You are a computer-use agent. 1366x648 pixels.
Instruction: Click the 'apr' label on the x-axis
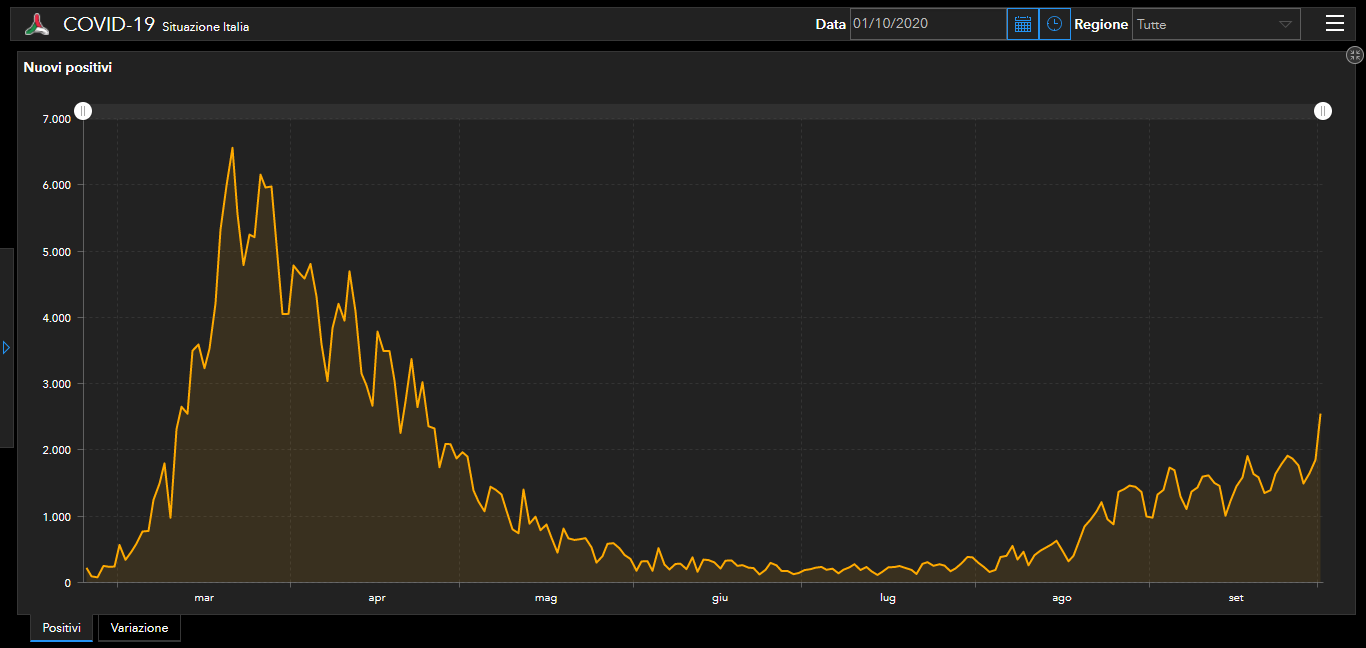tap(377, 598)
